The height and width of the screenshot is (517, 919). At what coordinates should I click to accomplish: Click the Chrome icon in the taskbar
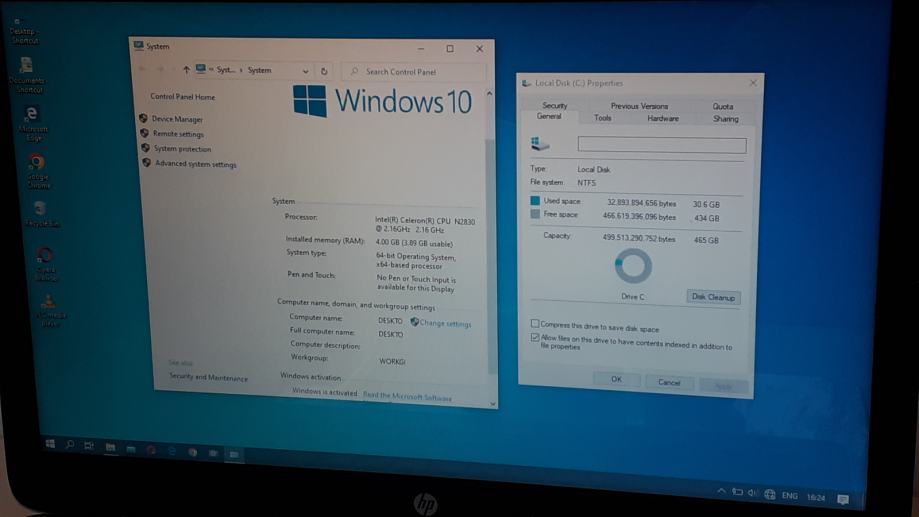192,452
